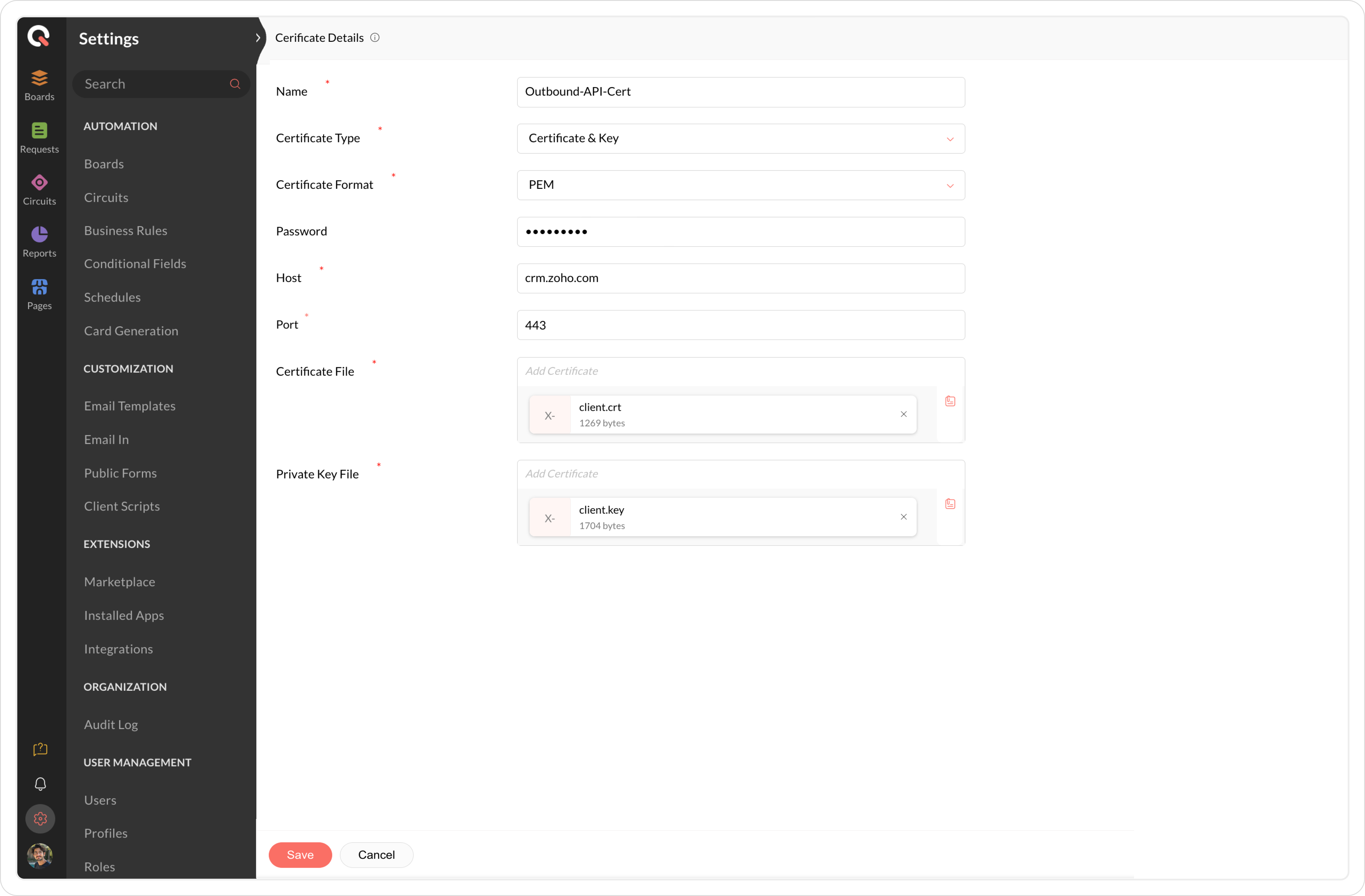Click the settings gear icon

pos(40,818)
